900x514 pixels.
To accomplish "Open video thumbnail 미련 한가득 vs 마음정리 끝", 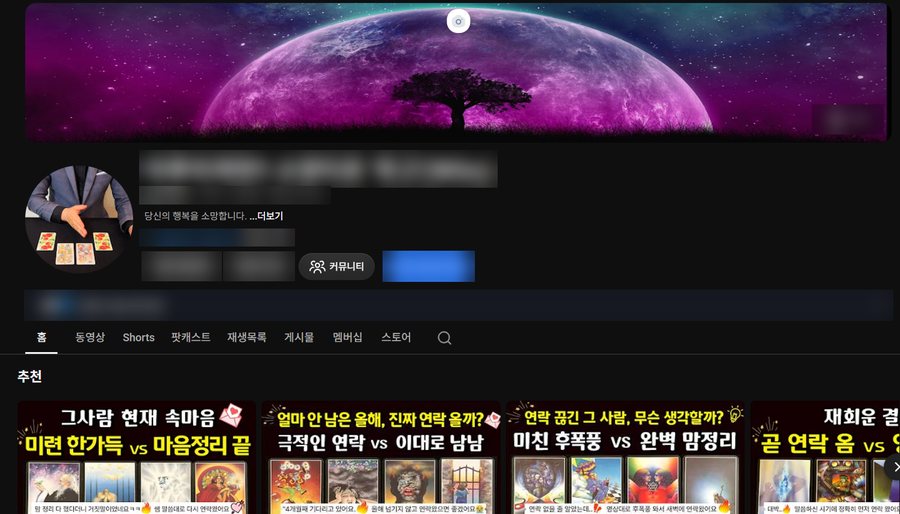I will pyautogui.click(x=137, y=457).
